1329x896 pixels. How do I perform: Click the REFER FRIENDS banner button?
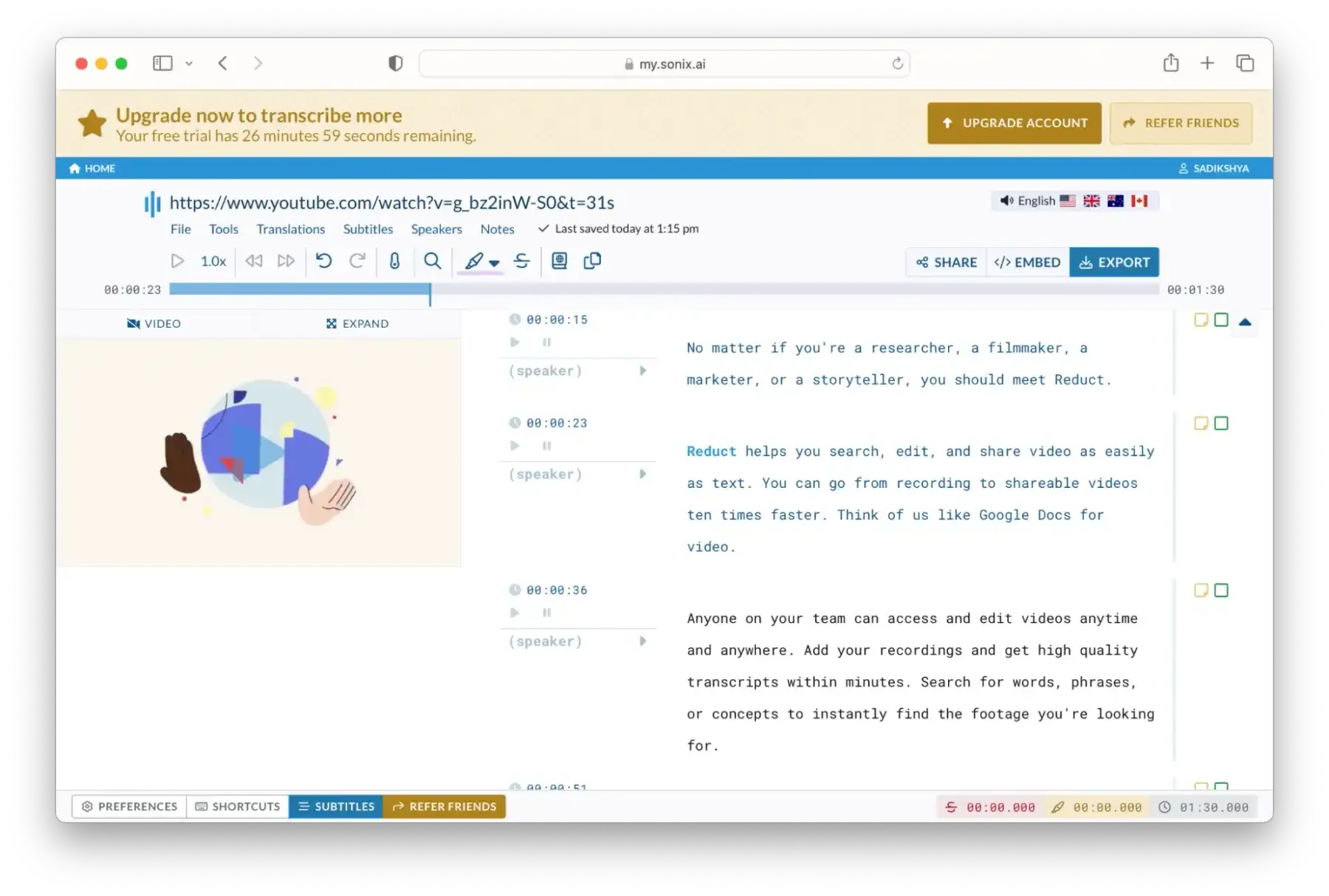click(x=1181, y=123)
